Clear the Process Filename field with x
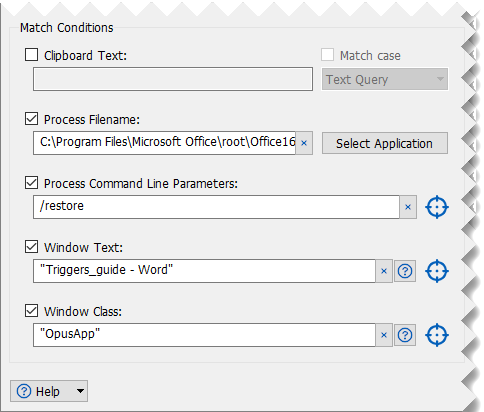The height and width of the screenshot is (412, 484). point(304,143)
